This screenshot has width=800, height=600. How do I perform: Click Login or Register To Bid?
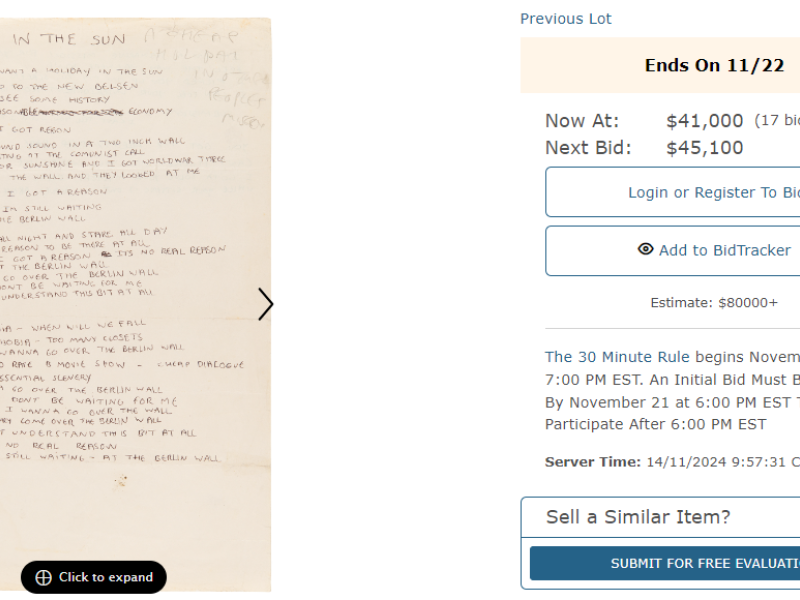click(713, 192)
